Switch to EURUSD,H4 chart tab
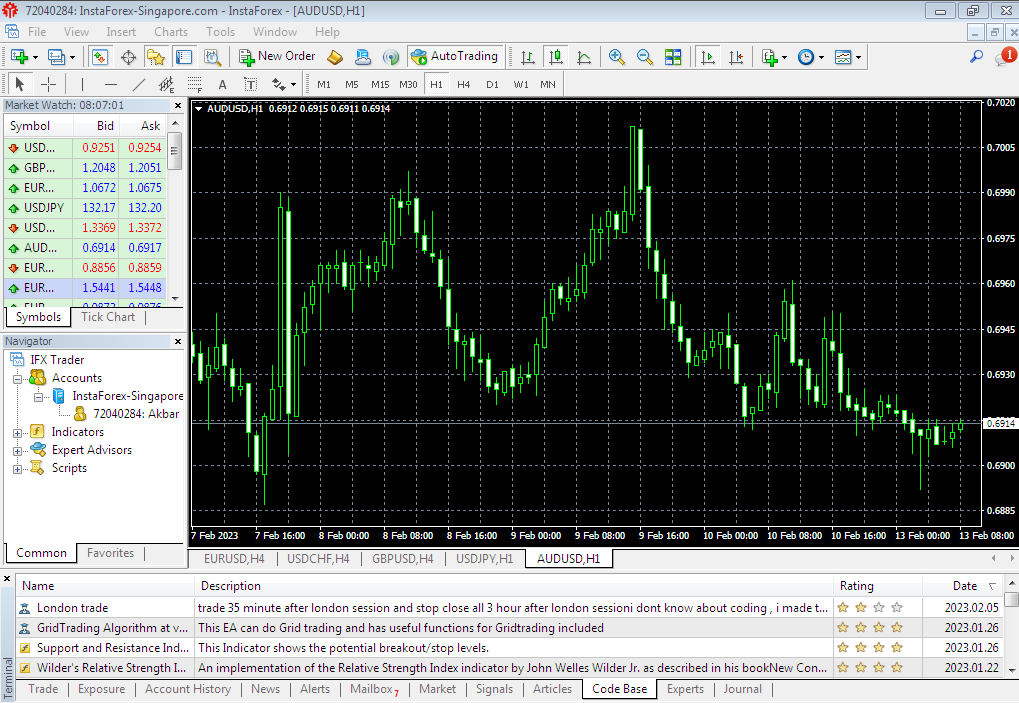 click(x=234, y=559)
